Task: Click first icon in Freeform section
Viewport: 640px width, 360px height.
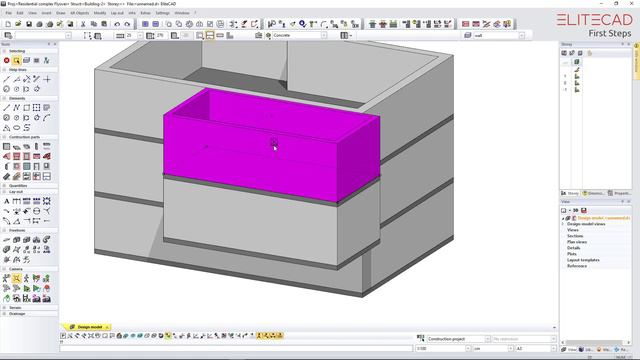Action: point(7,240)
